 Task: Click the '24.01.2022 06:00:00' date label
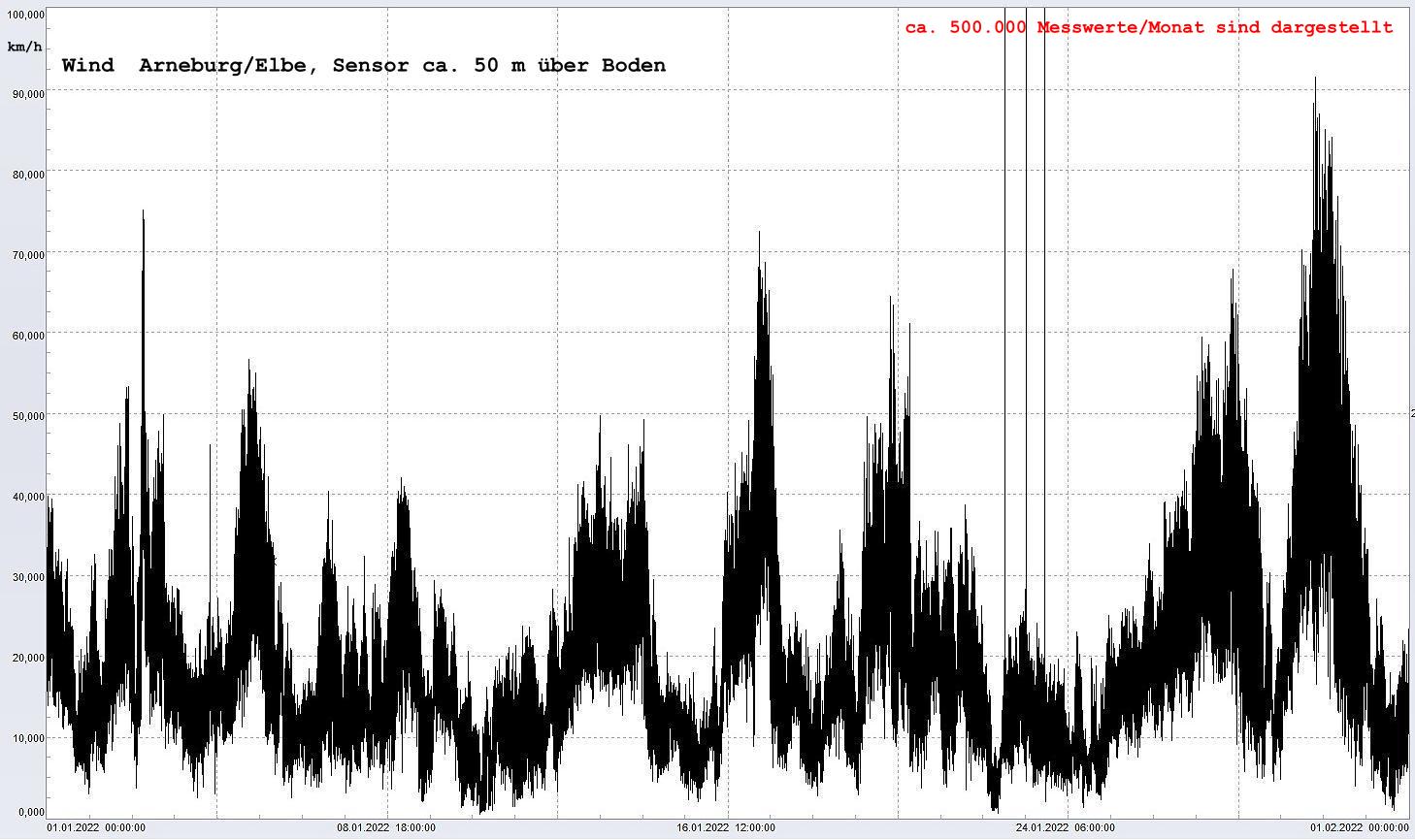coord(1066,827)
